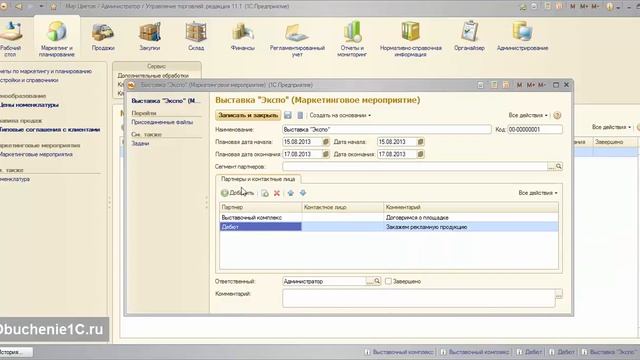The height and width of the screenshot is (360, 640).
Task: Open calendar for Плановая дата начала
Action: click(x=326, y=142)
